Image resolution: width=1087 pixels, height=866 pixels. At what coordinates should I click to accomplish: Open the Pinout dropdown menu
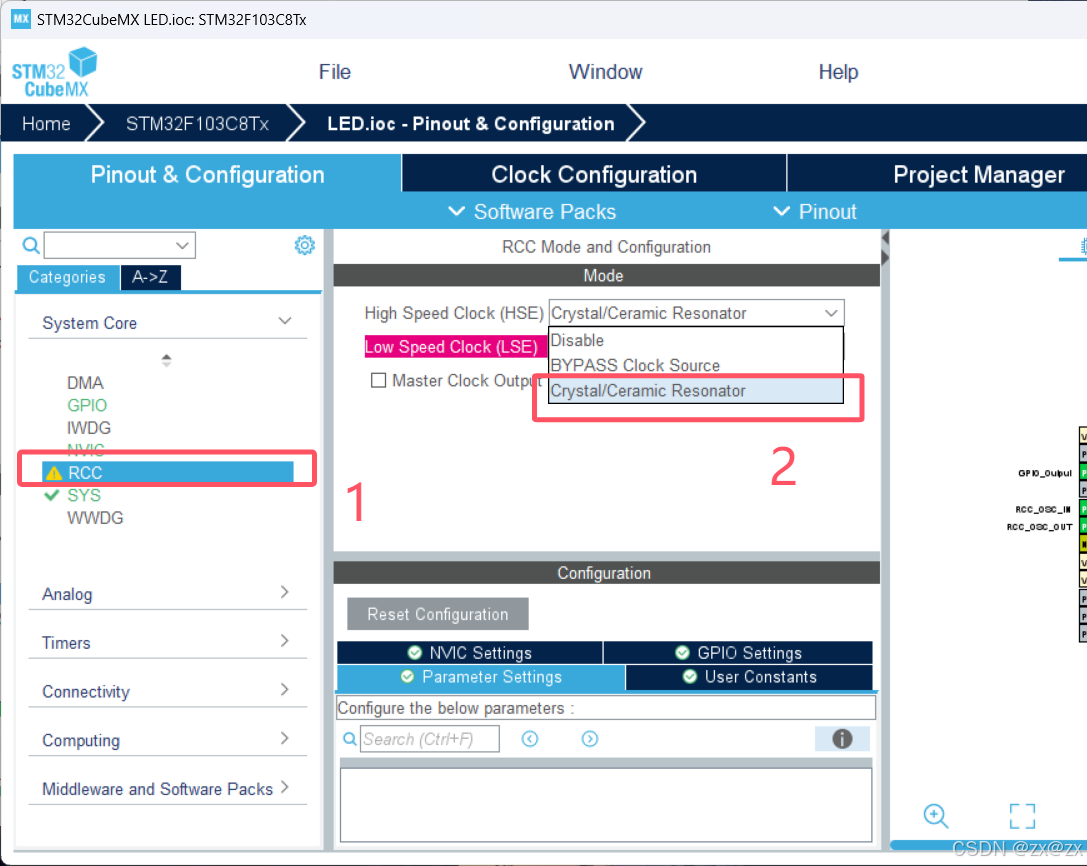point(815,211)
